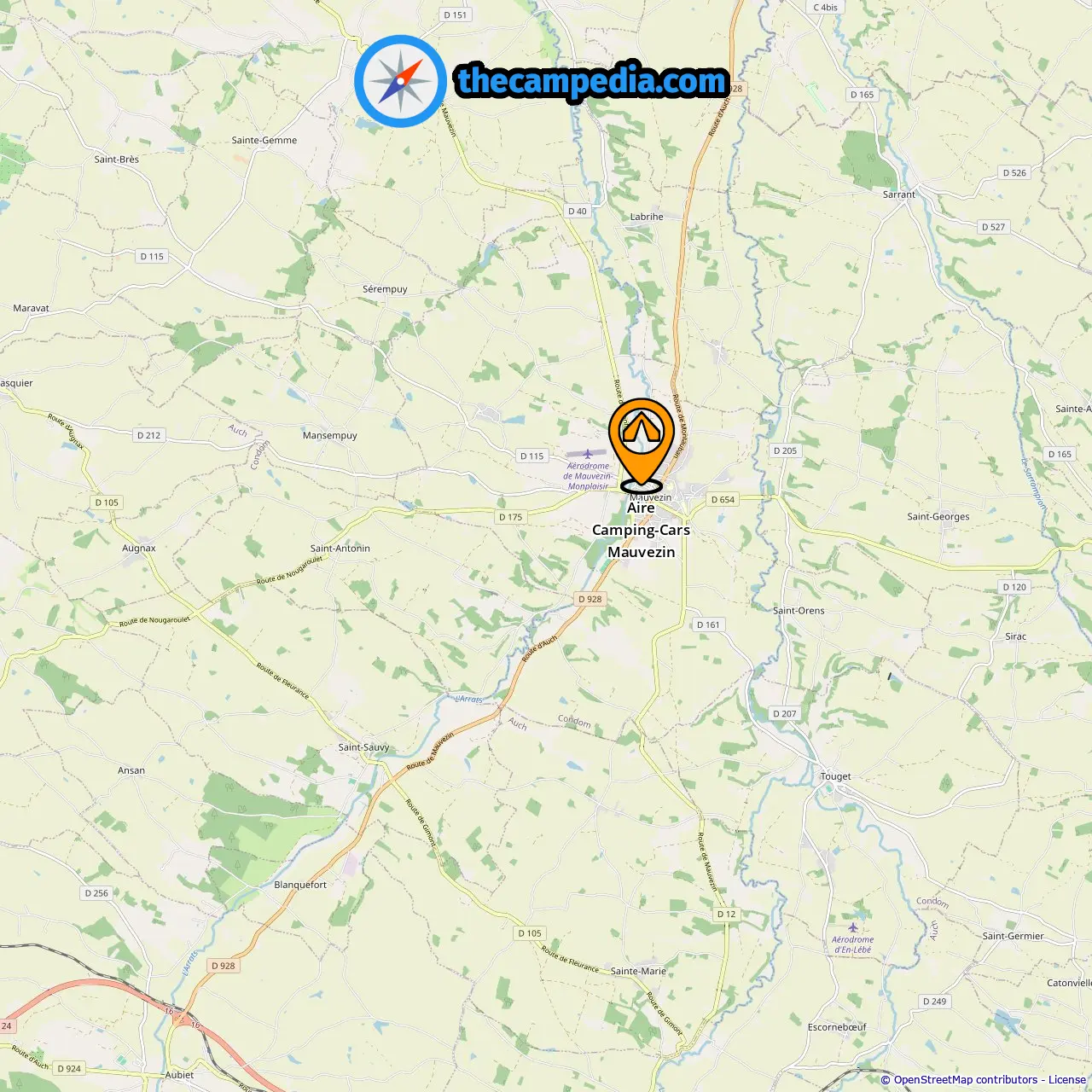Click the Aérodrome de Mauvezin-Monplaisir airplane icon
The width and height of the screenshot is (1092, 1092).
click(589, 454)
